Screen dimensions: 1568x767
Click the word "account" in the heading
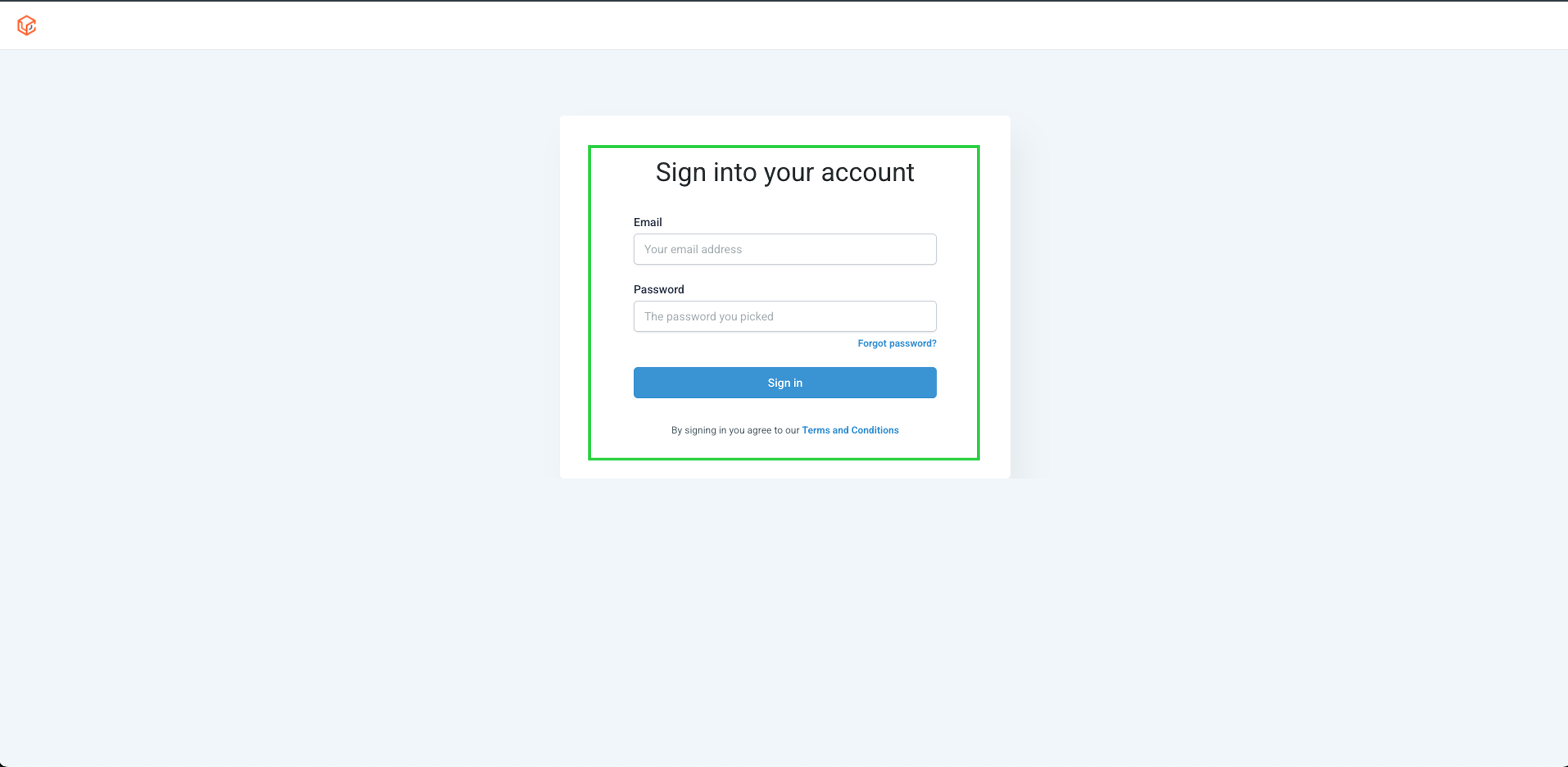tap(867, 172)
